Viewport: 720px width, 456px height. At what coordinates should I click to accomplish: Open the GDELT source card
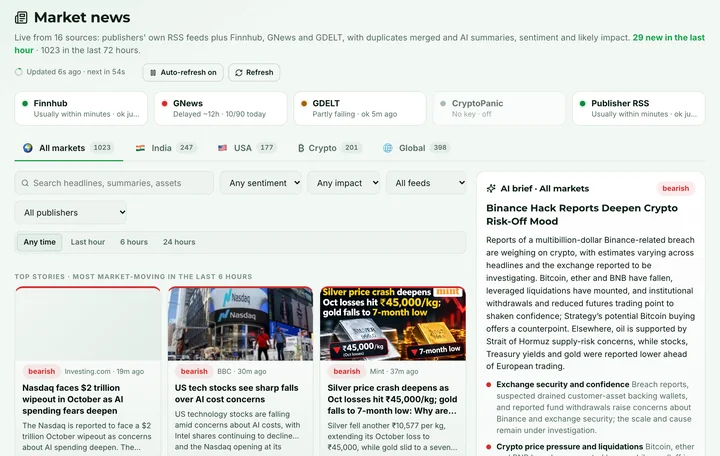coord(360,108)
